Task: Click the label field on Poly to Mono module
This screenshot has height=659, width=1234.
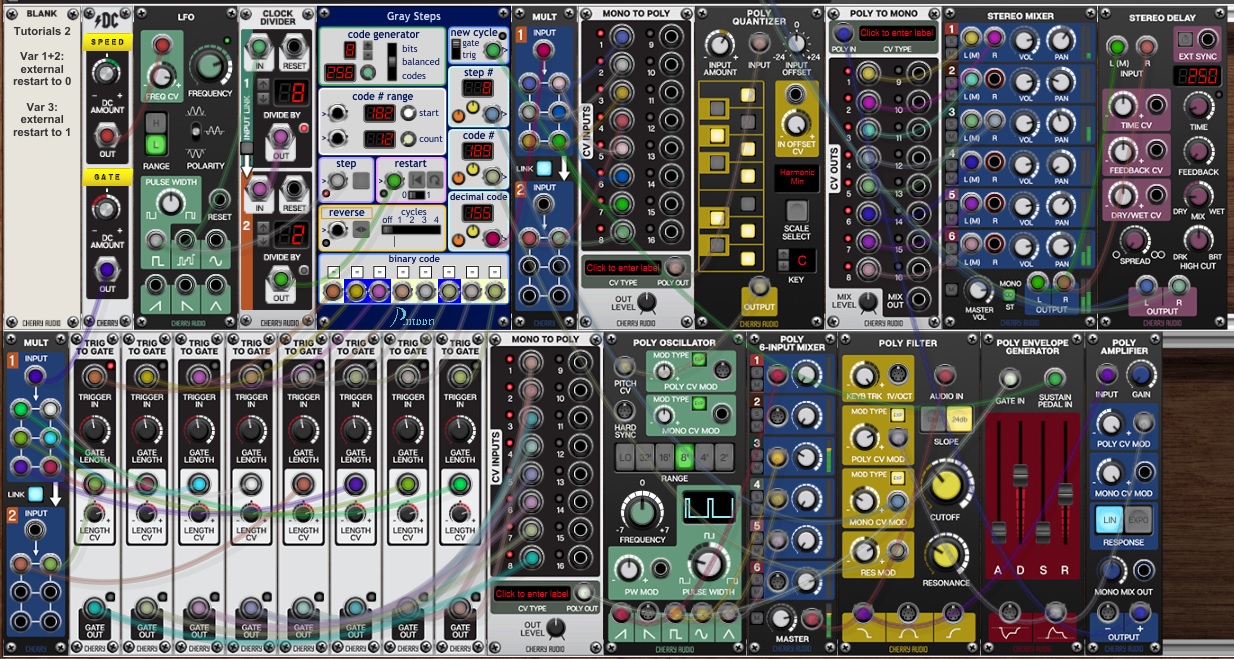Action: [895, 34]
